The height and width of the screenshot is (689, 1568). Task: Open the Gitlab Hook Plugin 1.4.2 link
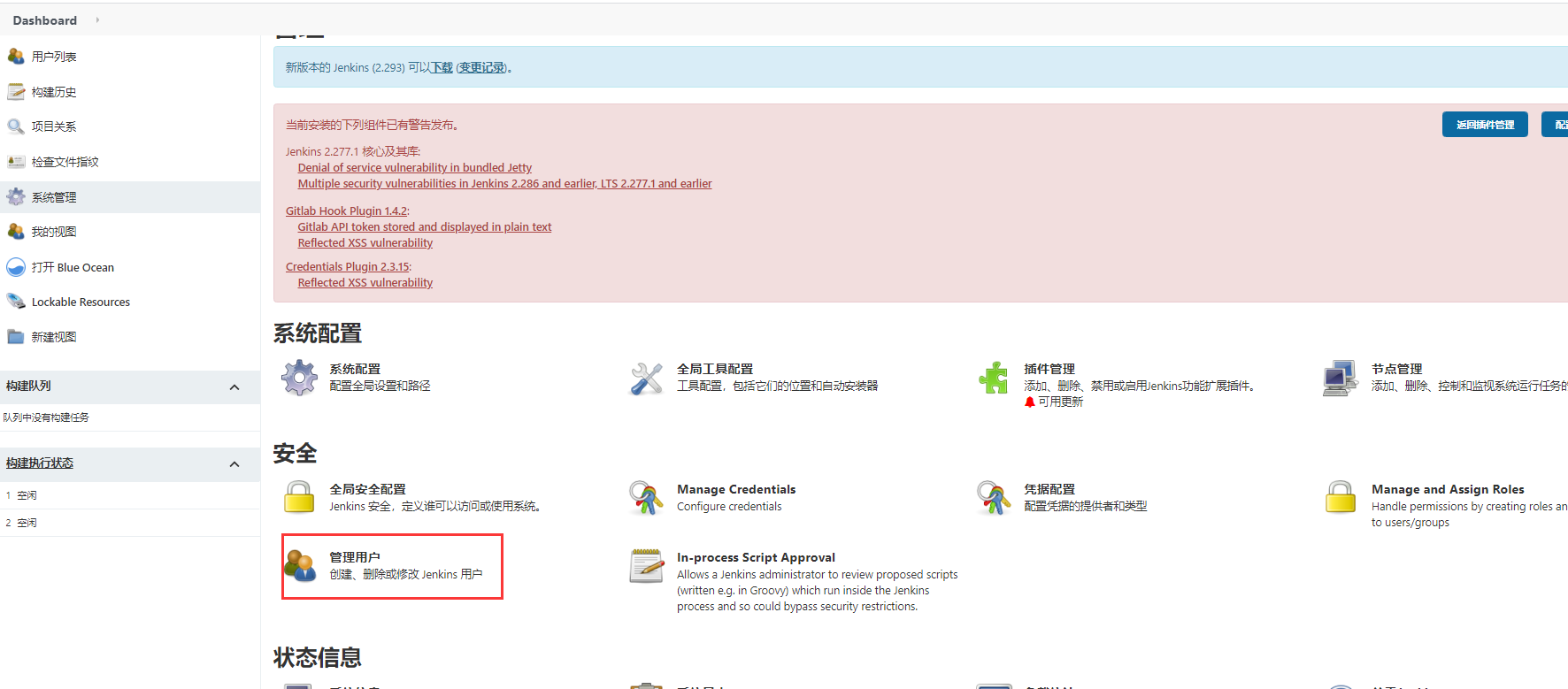(x=346, y=211)
